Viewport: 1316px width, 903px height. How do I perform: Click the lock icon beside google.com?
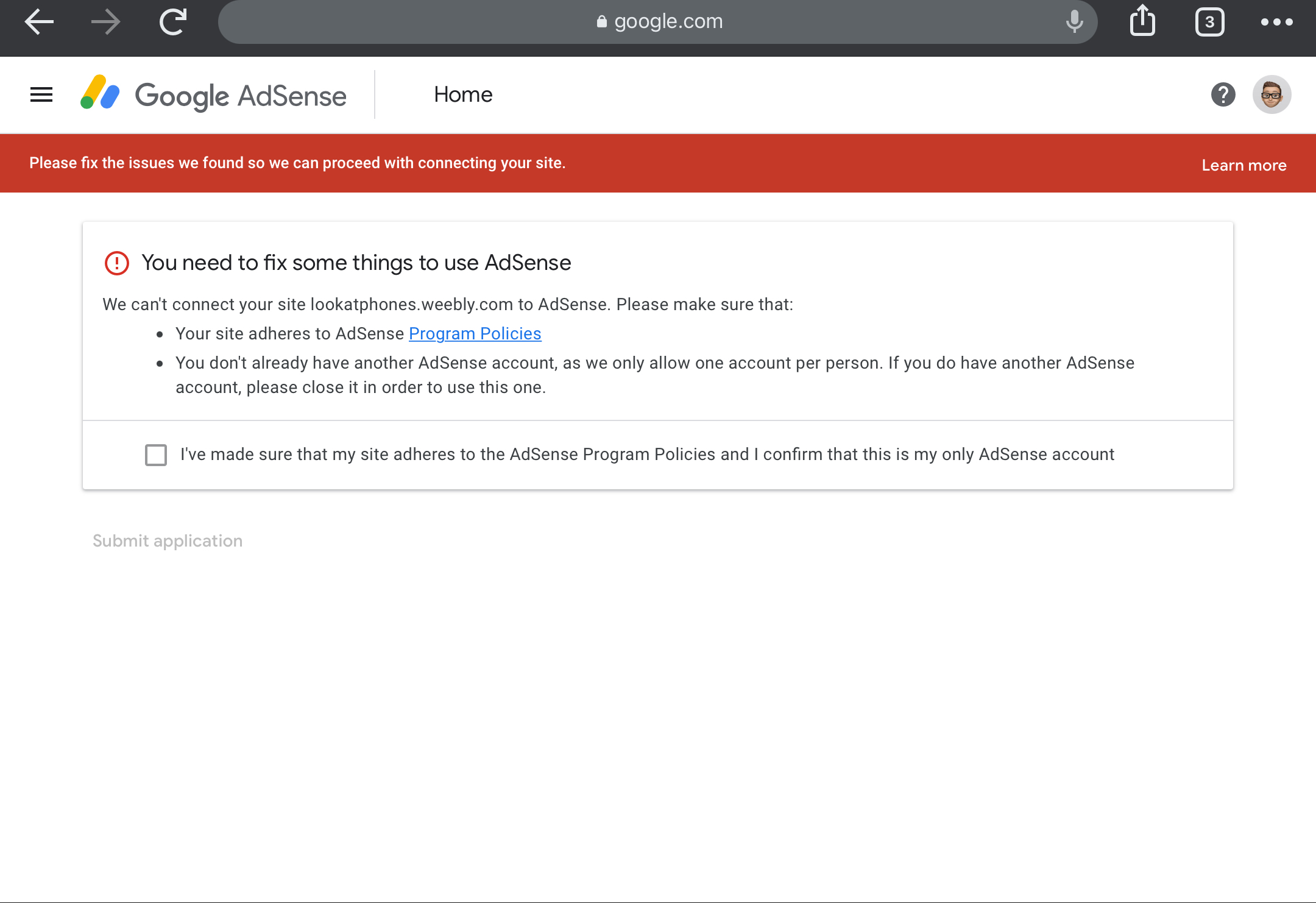(601, 22)
